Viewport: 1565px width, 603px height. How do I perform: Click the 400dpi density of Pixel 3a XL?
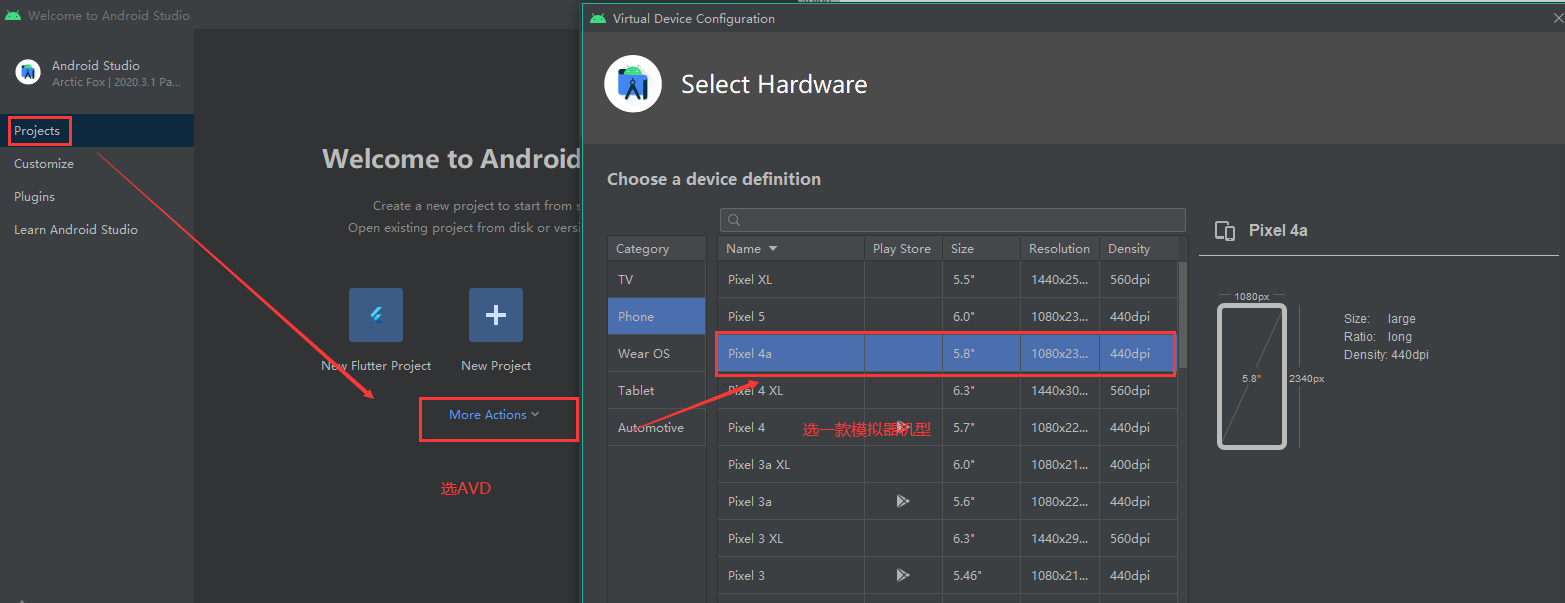coord(1138,465)
